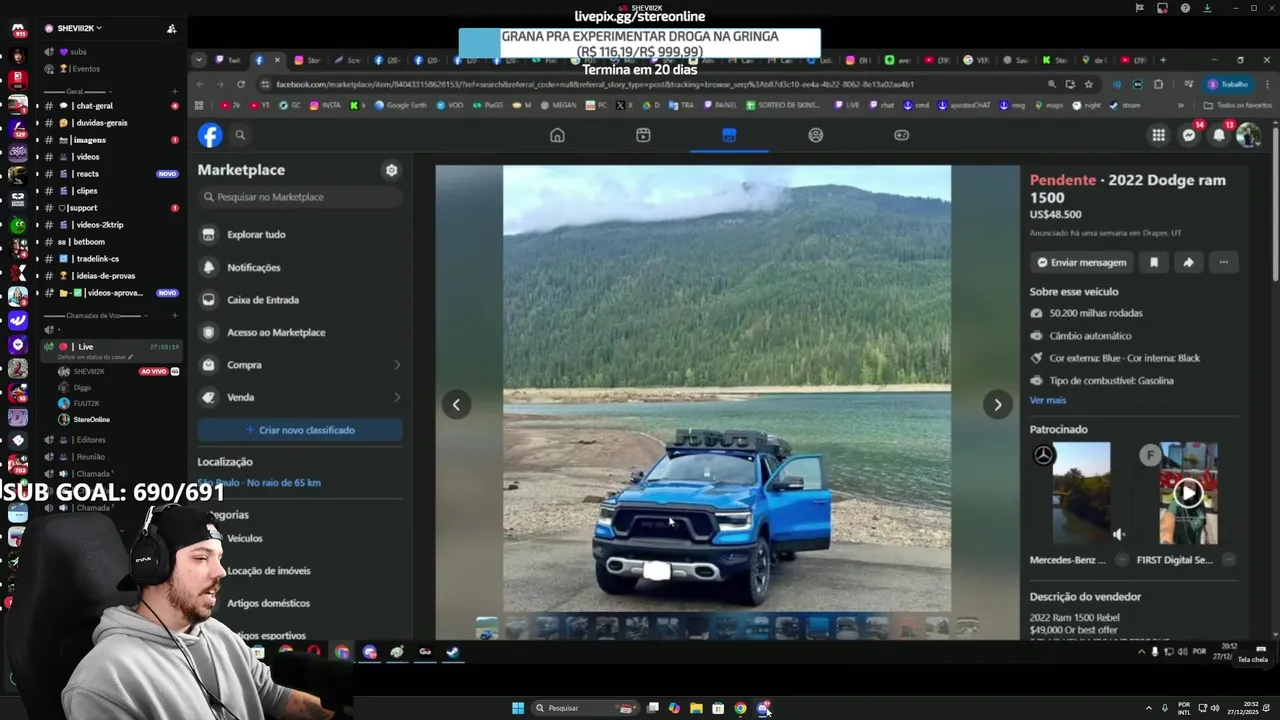Open the reacts Discord channel

click(110, 174)
